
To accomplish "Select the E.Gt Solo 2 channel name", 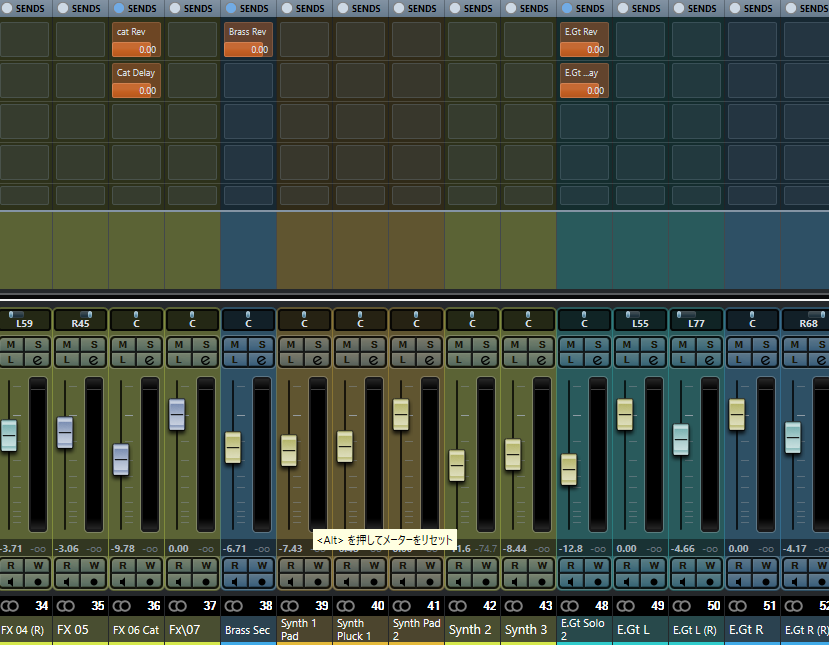I will point(585,630).
